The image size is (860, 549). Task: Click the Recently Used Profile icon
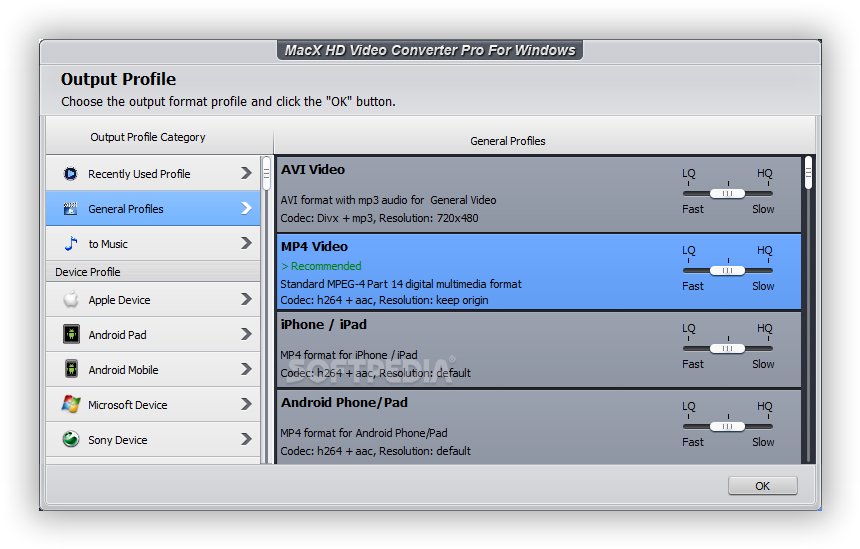pyautogui.click(x=70, y=174)
